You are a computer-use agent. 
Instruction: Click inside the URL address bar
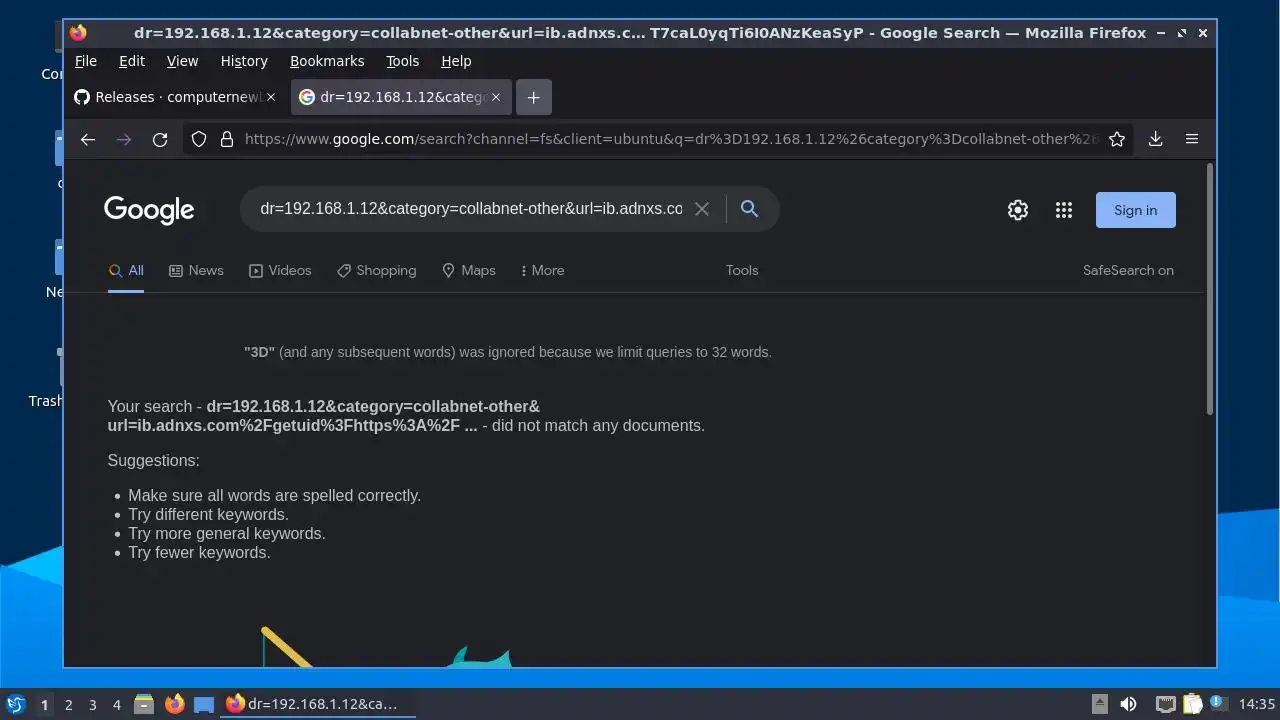pyautogui.click(x=670, y=139)
